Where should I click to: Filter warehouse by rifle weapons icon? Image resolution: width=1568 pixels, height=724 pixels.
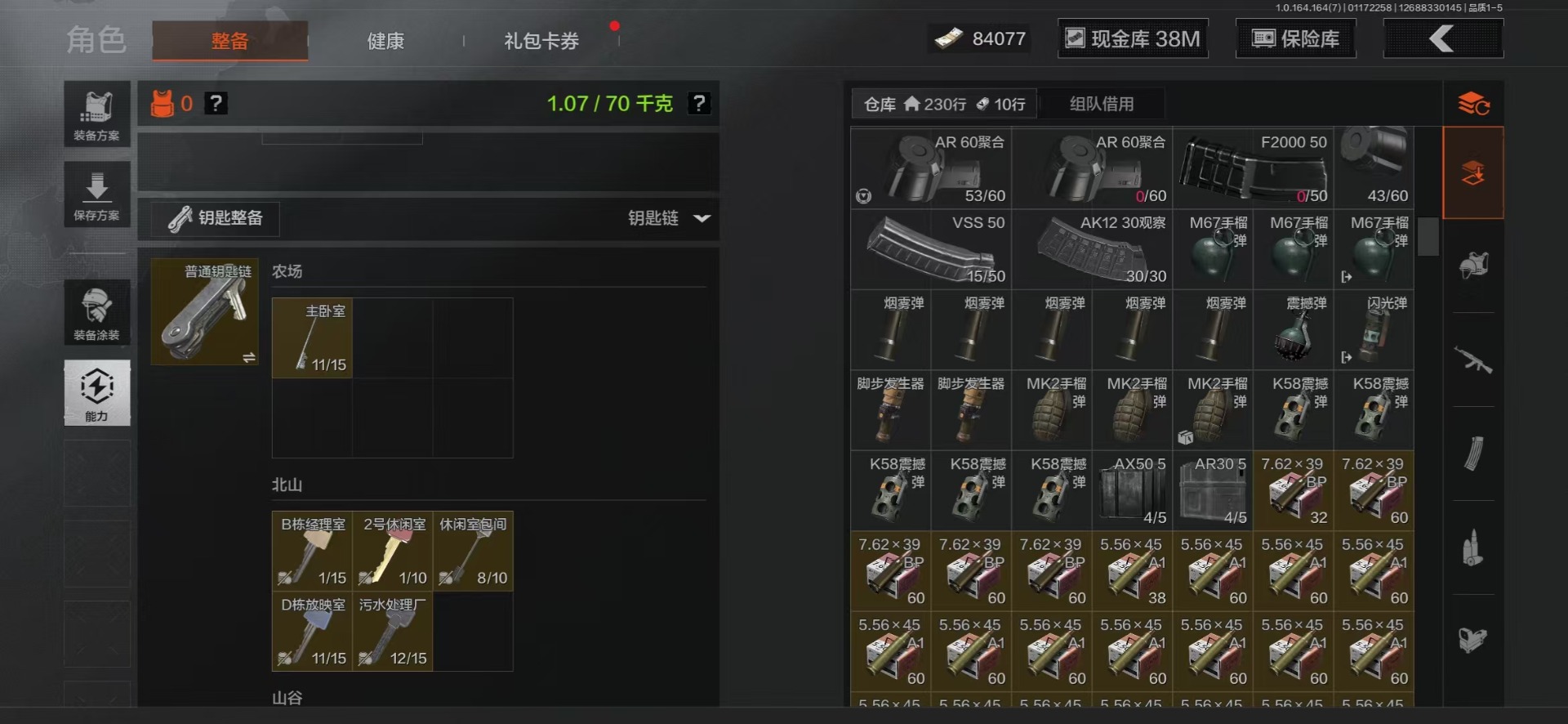[1473, 360]
